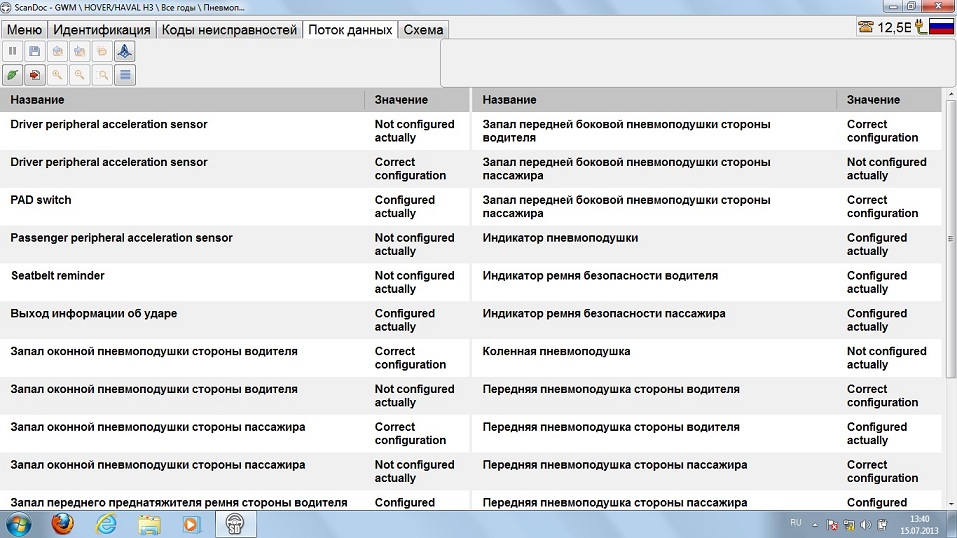
Task: Click the battery power tray icon
Action: [x=883, y=525]
